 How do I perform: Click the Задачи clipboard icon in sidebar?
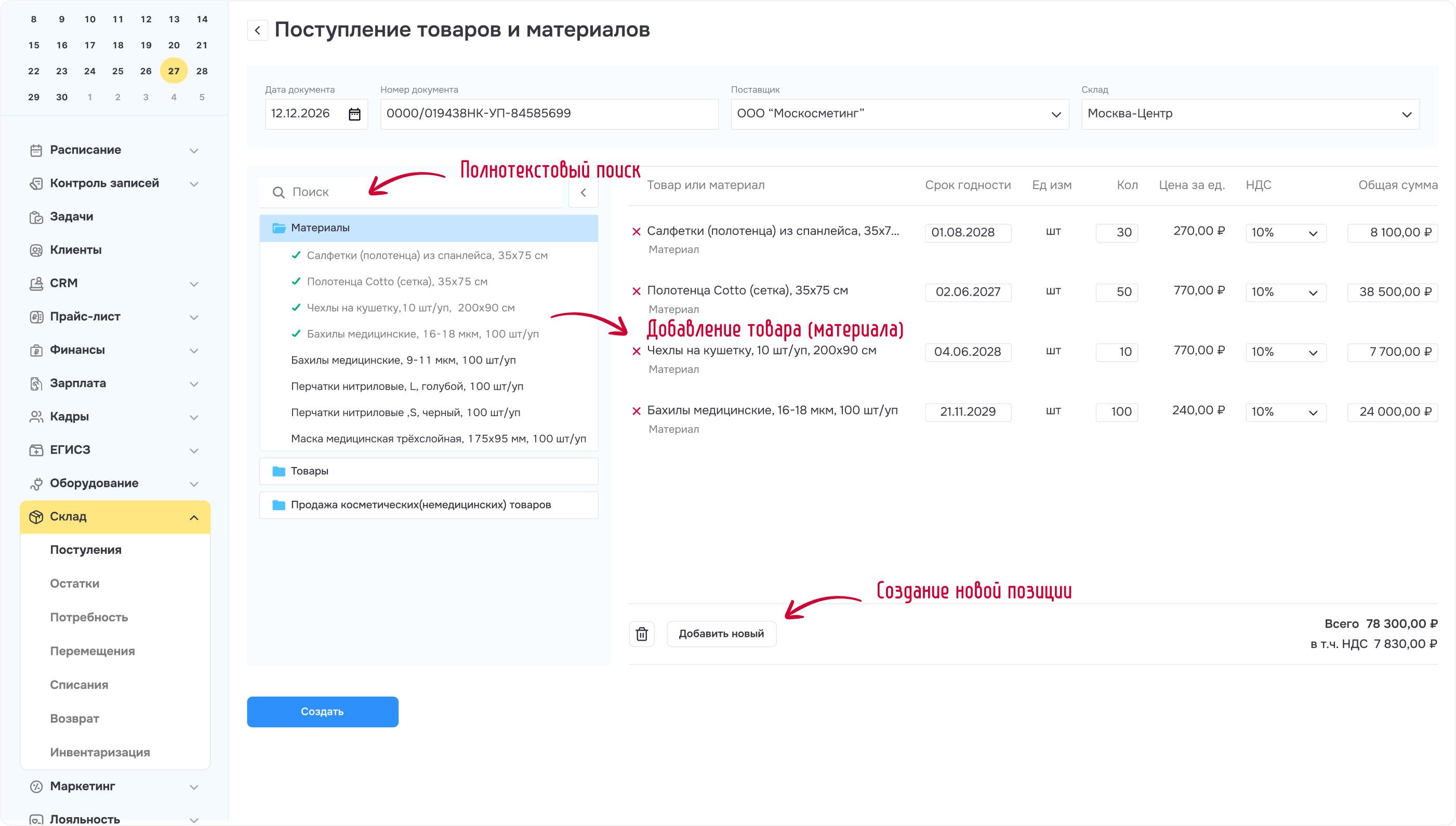tap(36, 217)
